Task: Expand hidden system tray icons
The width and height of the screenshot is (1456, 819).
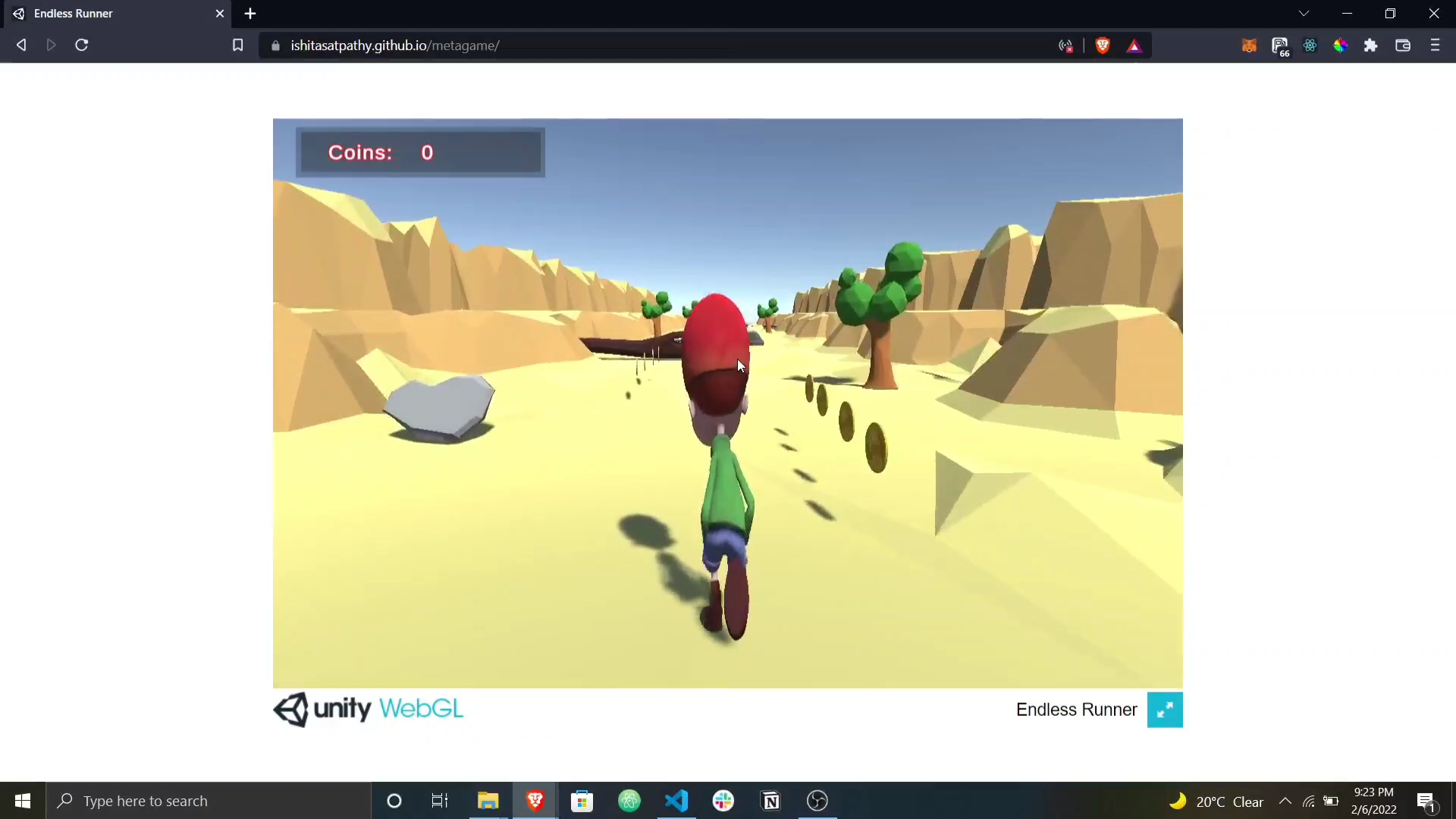Action: pyautogui.click(x=1285, y=801)
